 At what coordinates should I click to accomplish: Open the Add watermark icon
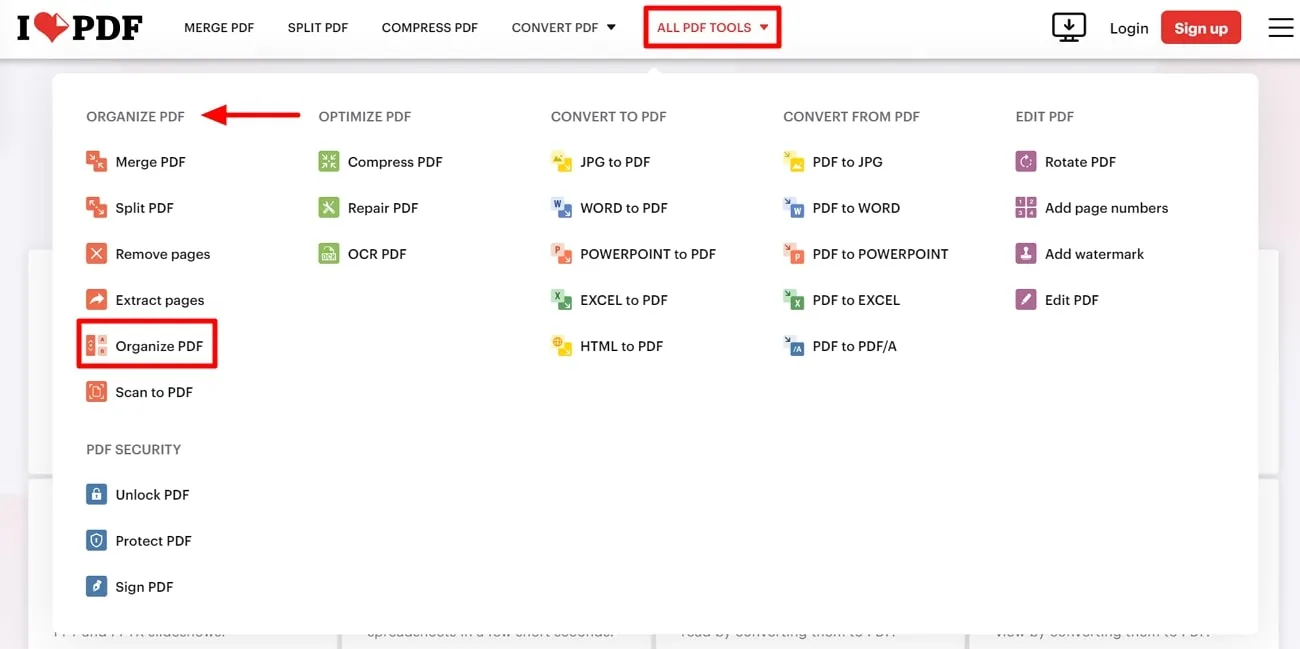click(x=1025, y=253)
